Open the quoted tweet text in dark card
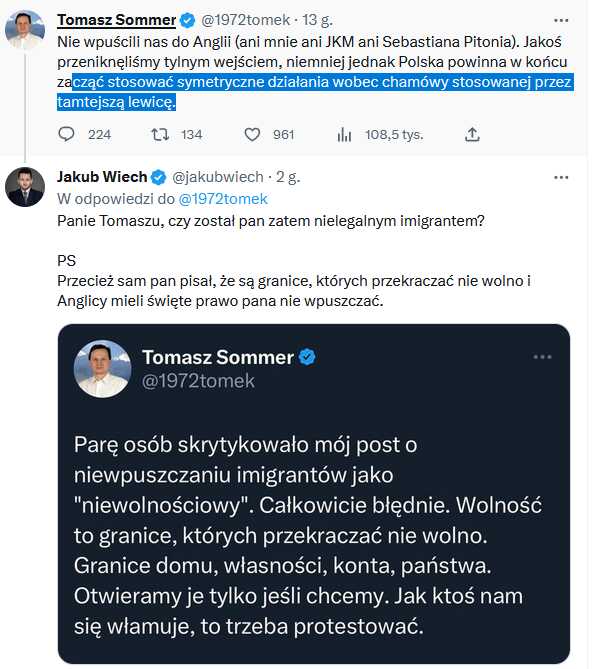The height and width of the screenshot is (669, 597). click(308, 535)
